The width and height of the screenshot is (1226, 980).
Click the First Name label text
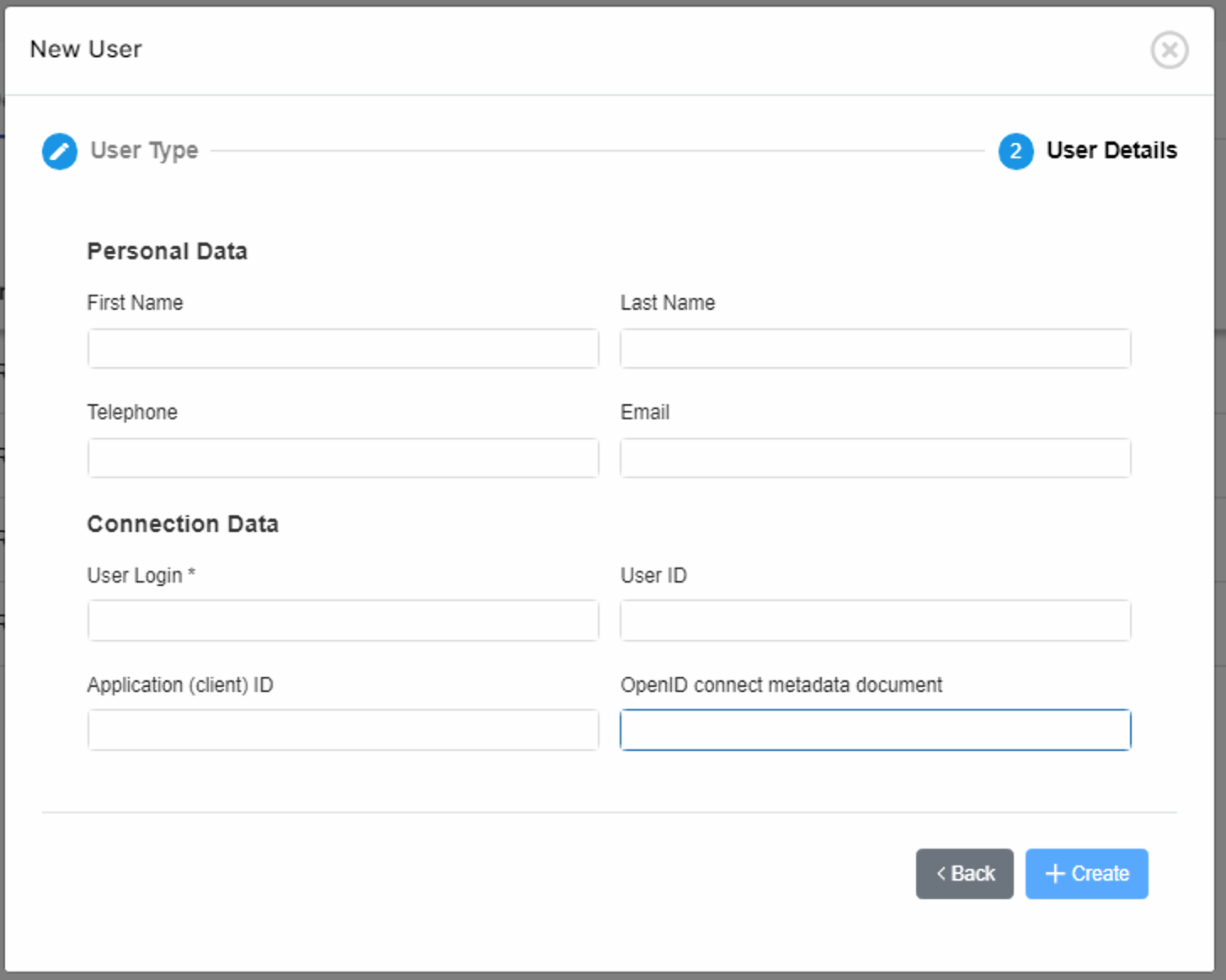coord(135,303)
